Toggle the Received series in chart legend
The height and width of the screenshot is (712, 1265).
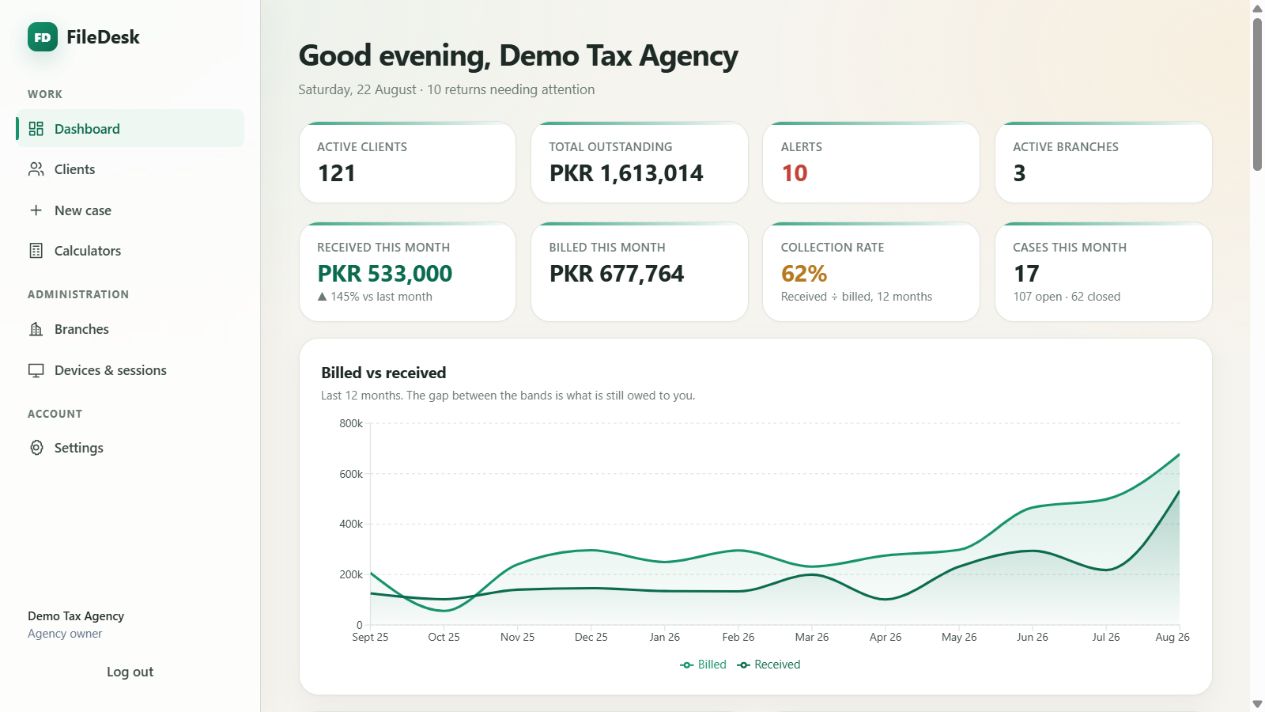768,665
